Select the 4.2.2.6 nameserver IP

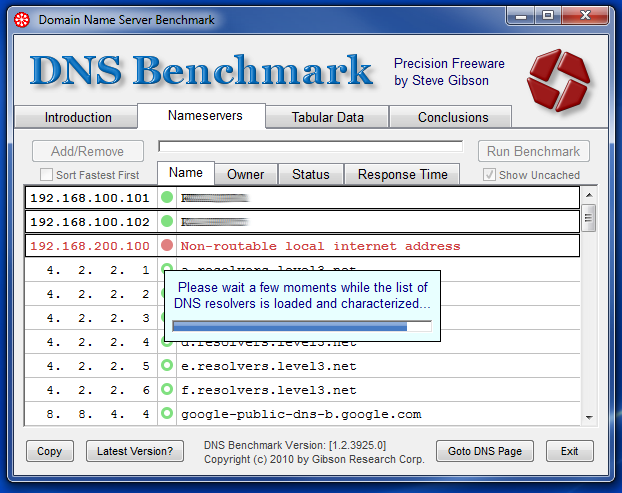98,390
